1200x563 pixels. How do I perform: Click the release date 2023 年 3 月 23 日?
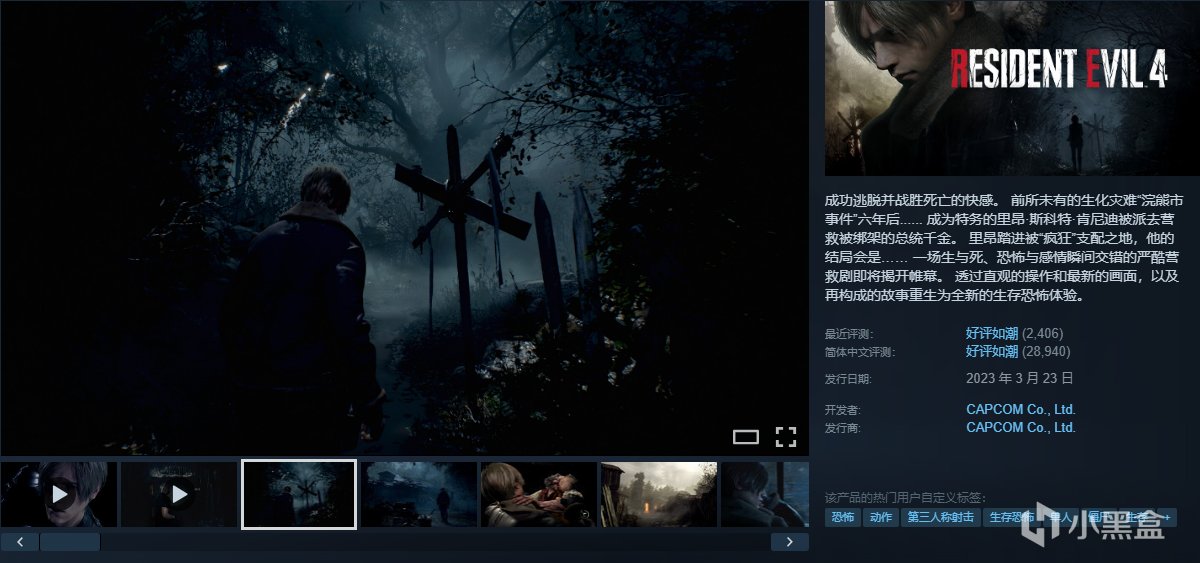click(1020, 378)
